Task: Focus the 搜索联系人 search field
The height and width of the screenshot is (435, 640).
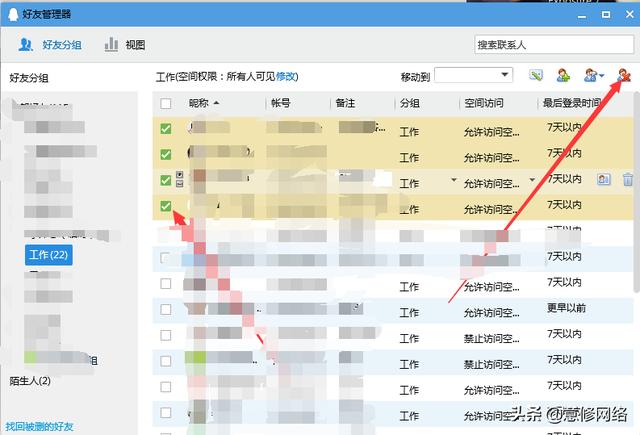Action: point(554,44)
